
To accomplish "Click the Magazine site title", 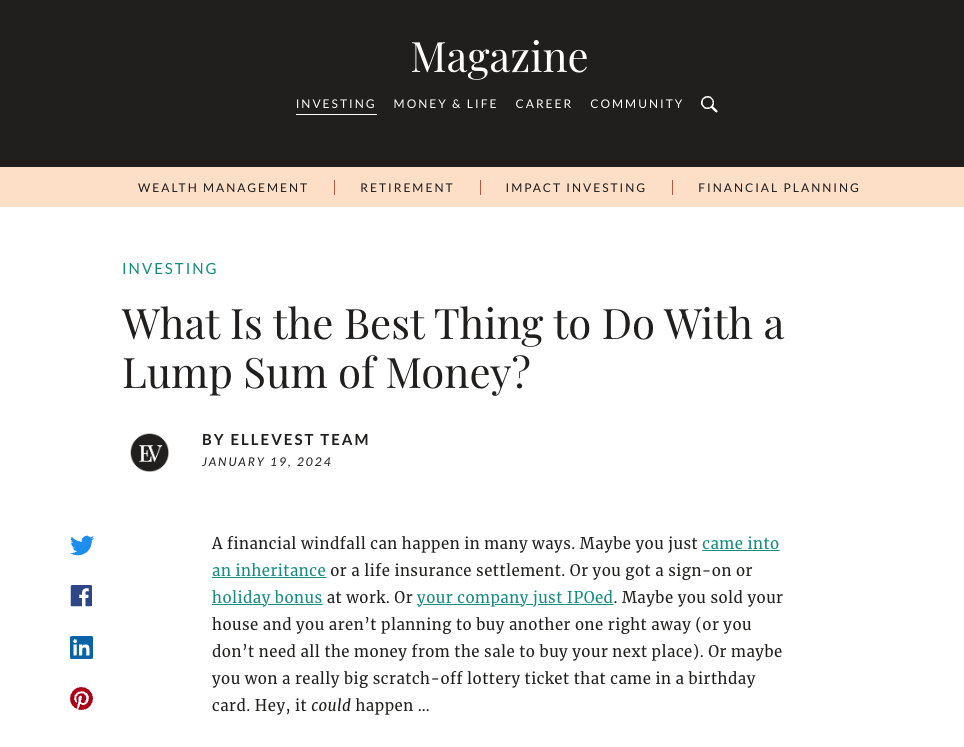I will [499, 57].
